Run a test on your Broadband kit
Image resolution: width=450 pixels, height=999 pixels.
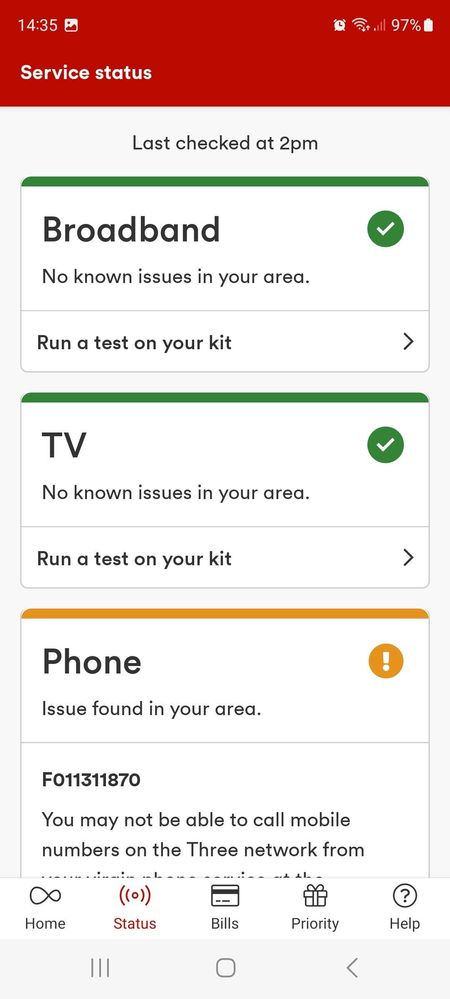[x=225, y=342]
